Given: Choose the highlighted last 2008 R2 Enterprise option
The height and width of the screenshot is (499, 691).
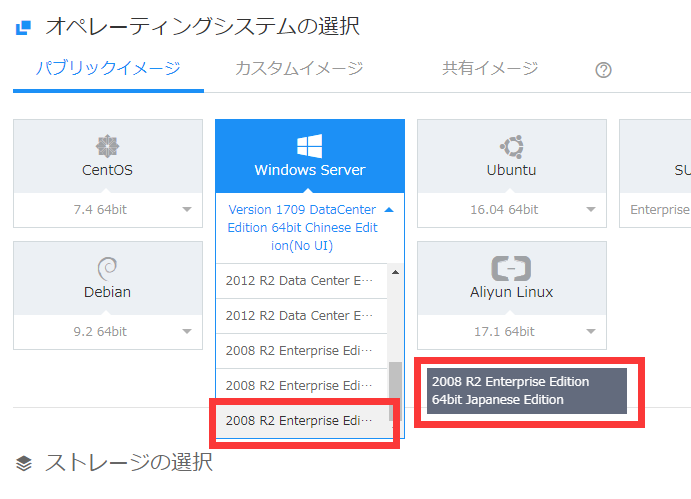Looking at the screenshot, I should pos(301,421).
